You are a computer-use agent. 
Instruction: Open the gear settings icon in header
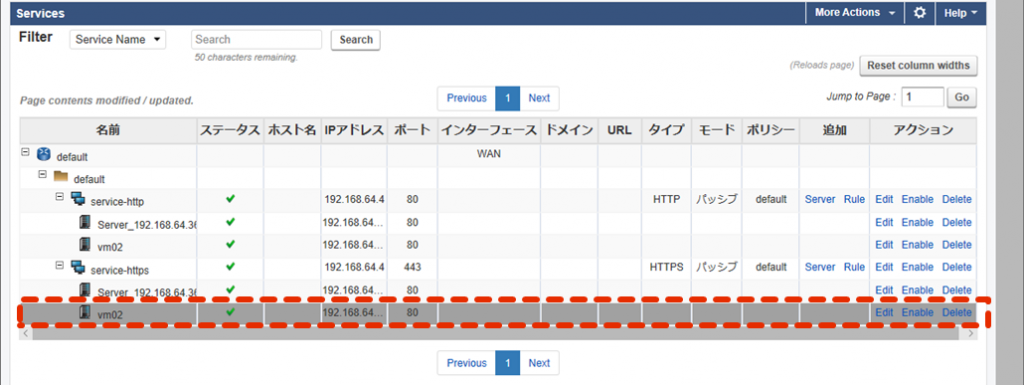click(920, 13)
